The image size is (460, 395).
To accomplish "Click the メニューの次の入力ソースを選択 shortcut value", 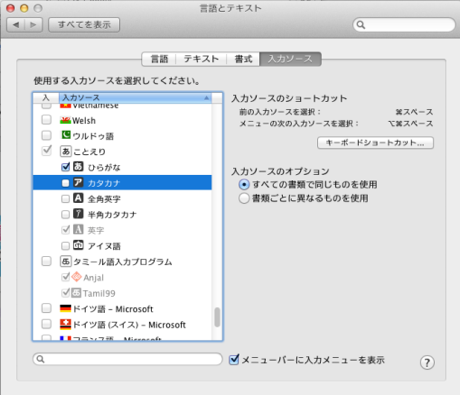I will [411, 124].
